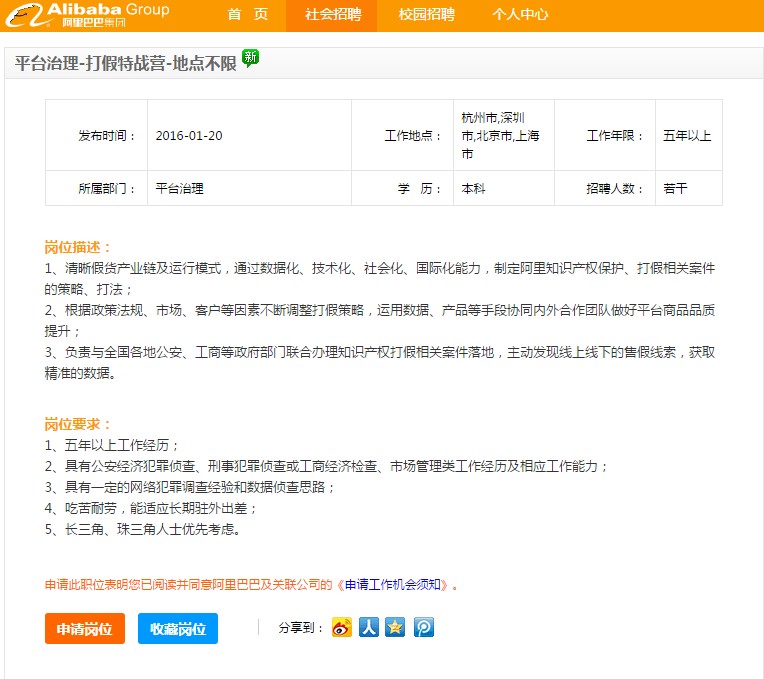
Task: Click the 收藏岗位 button
Action: [178, 628]
